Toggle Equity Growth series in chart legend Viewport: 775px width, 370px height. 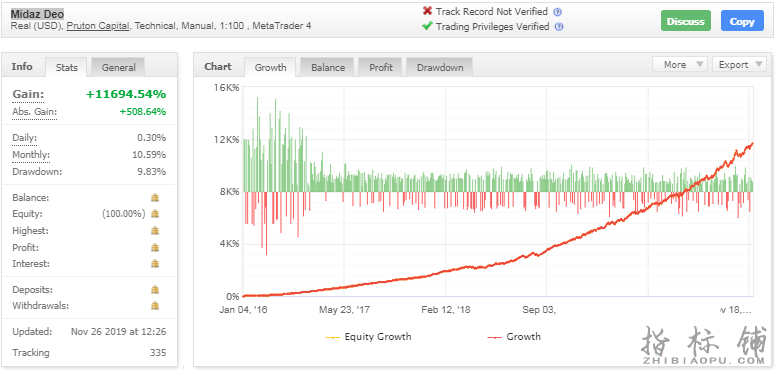368,337
